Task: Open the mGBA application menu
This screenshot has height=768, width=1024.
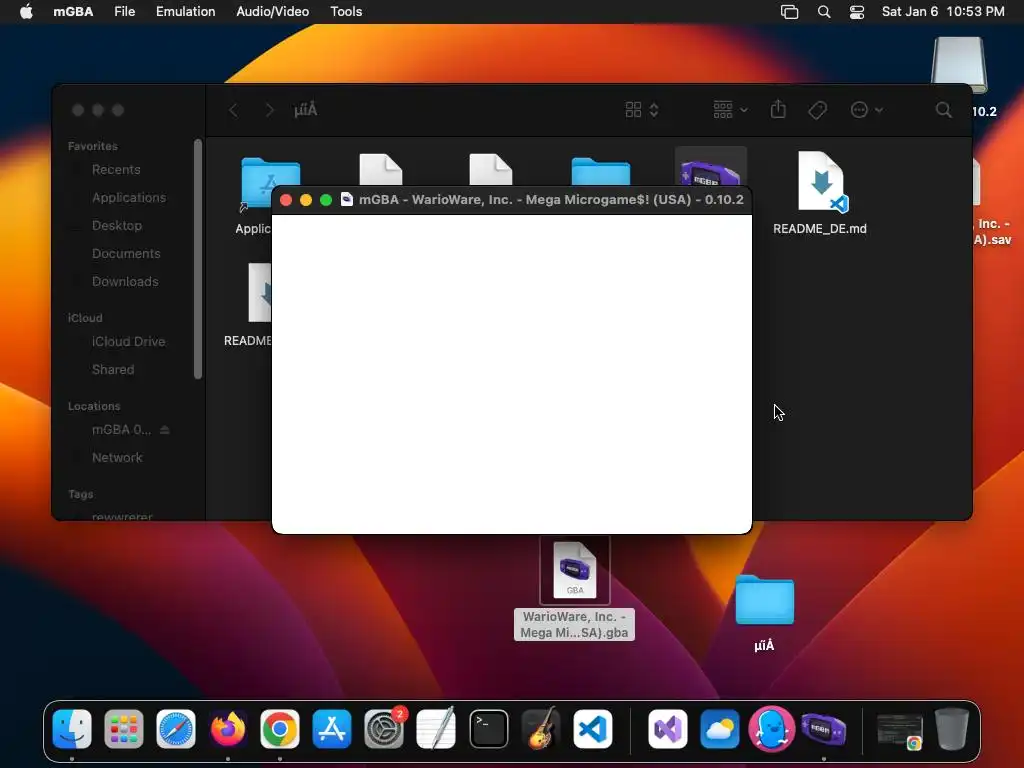Action: pyautogui.click(x=73, y=12)
